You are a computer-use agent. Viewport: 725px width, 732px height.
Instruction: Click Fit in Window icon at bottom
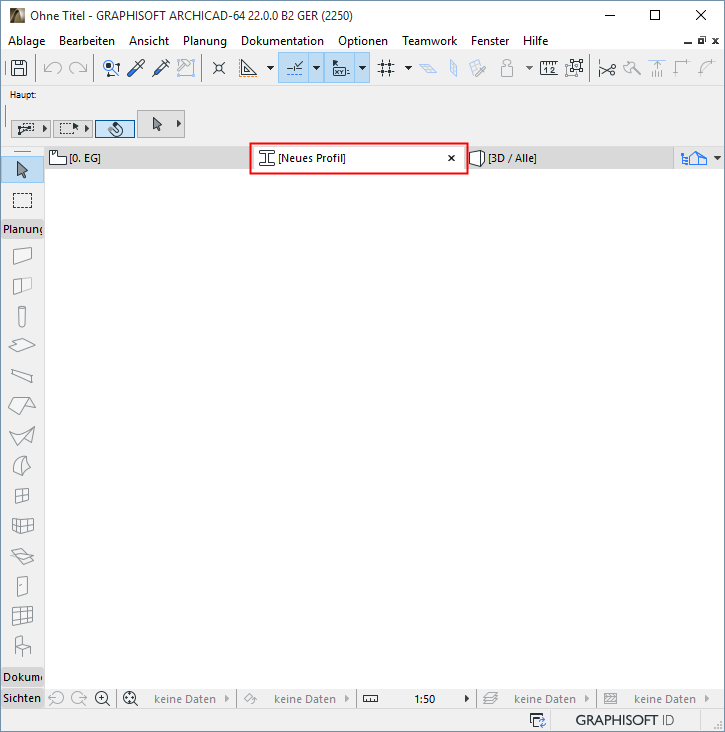(130, 699)
